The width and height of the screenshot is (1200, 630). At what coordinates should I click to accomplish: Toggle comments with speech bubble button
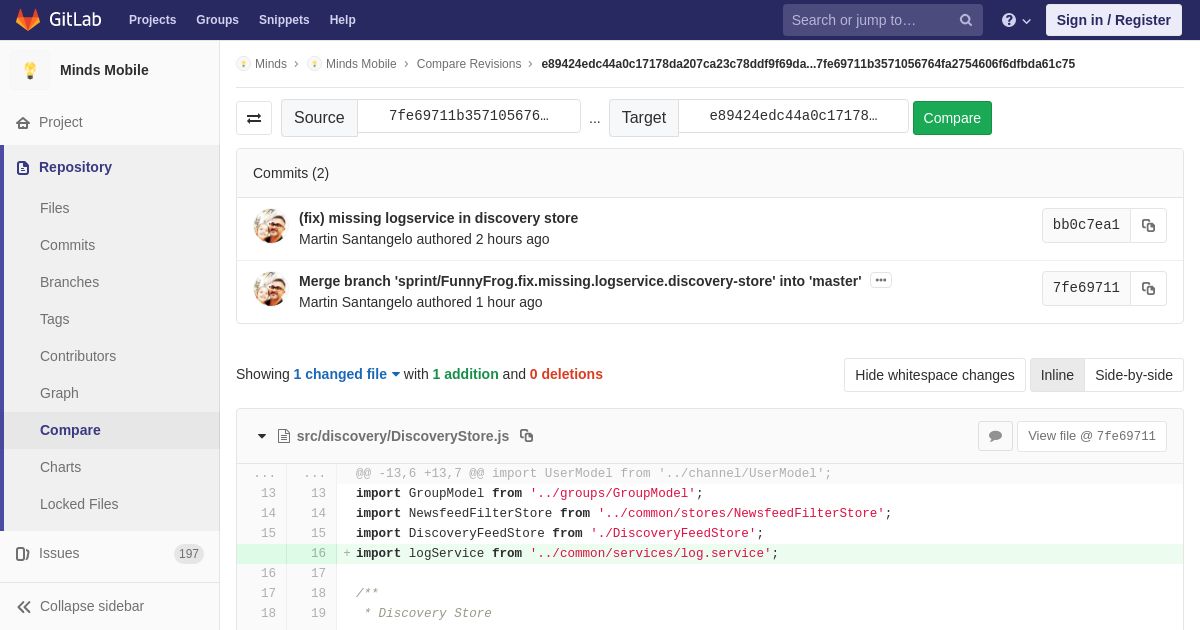pyautogui.click(x=995, y=436)
